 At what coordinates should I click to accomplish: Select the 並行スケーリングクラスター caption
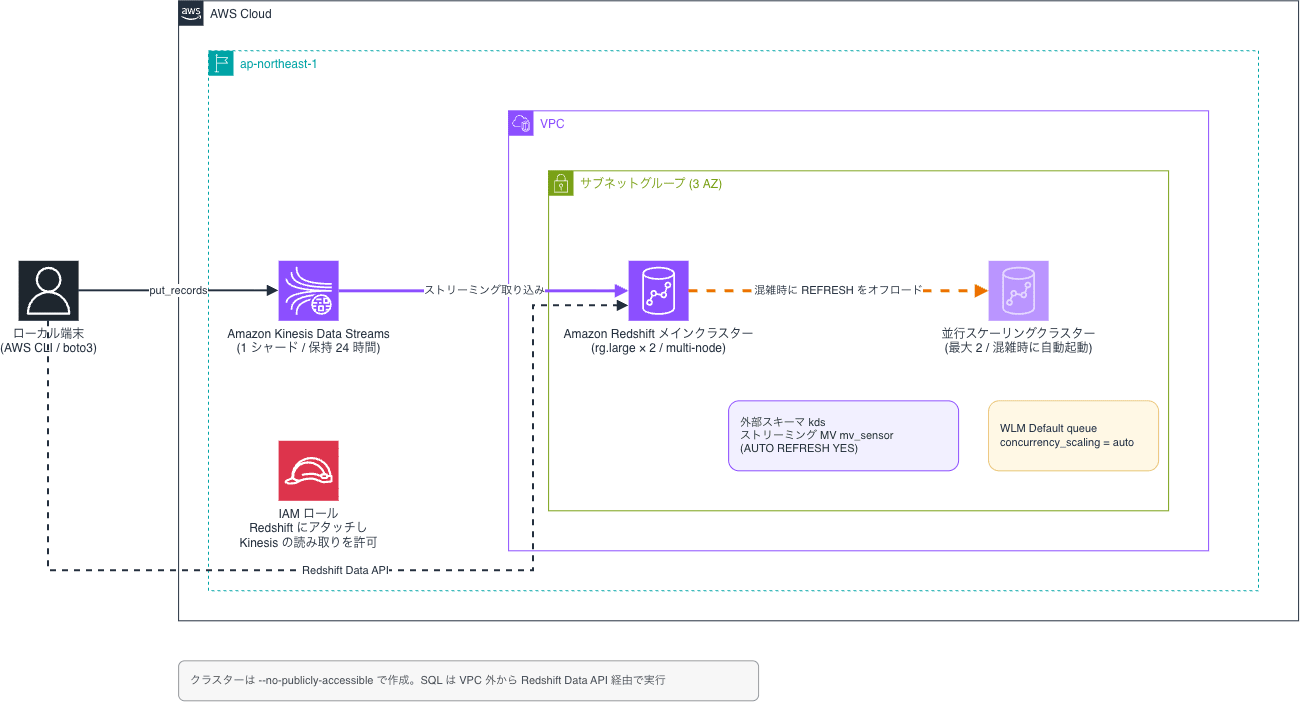(1018, 334)
